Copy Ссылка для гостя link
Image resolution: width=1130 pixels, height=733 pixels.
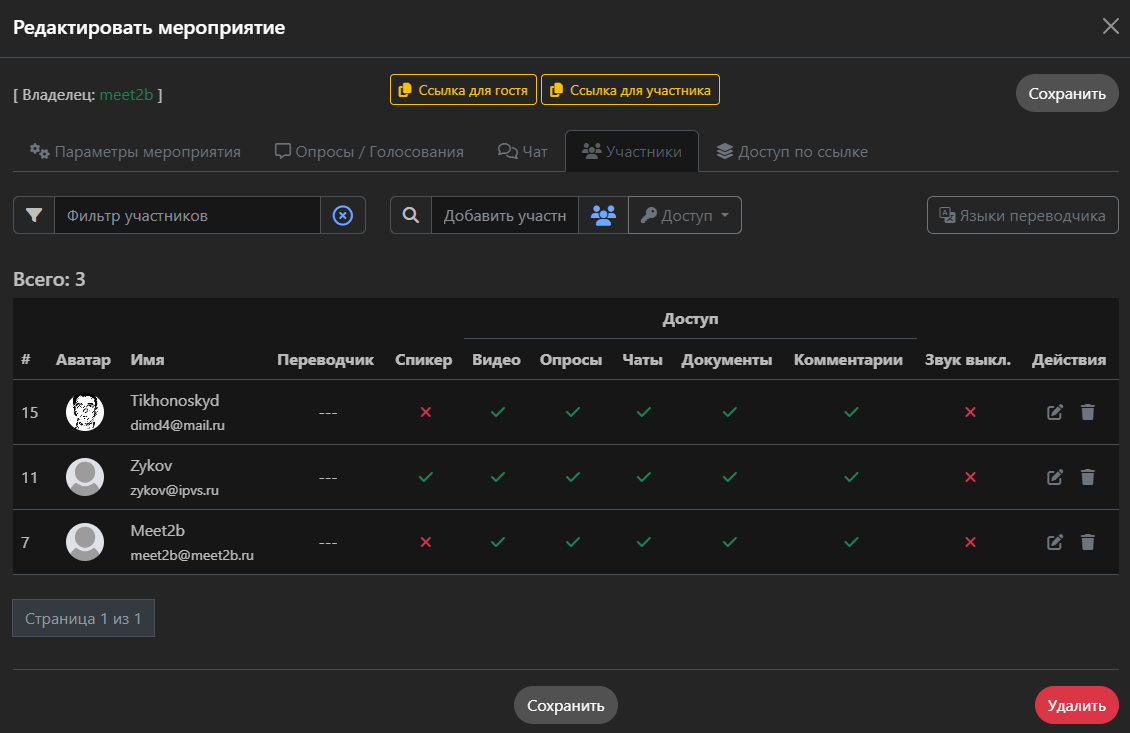[463, 90]
